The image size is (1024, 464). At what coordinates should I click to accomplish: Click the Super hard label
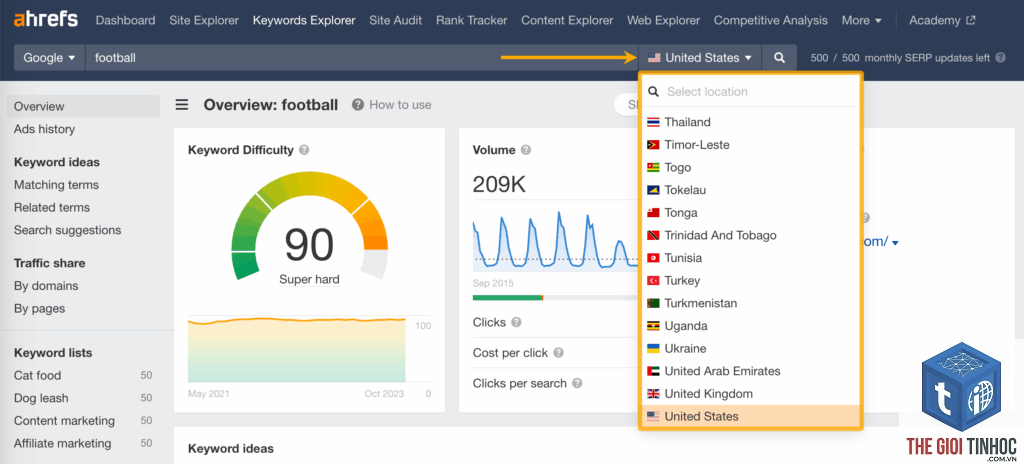point(309,280)
